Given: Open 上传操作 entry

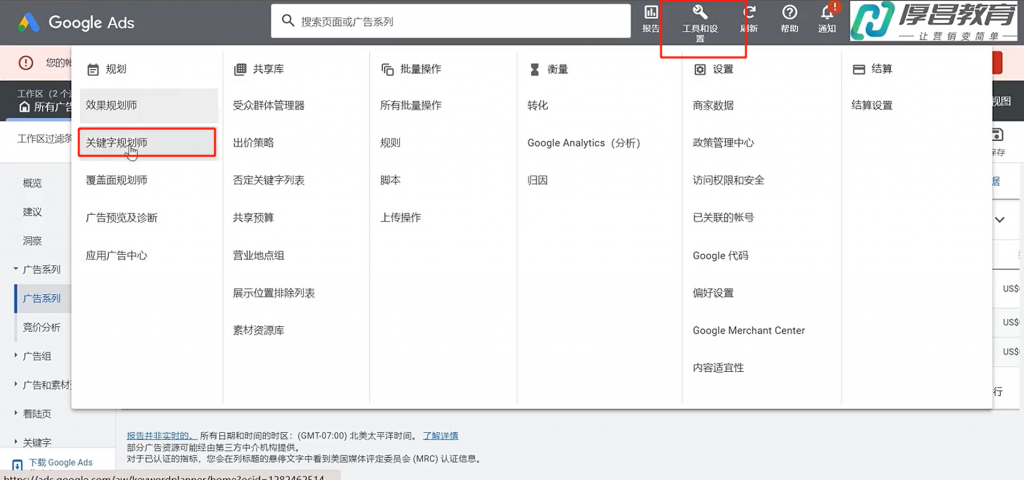Looking at the screenshot, I should [400, 217].
